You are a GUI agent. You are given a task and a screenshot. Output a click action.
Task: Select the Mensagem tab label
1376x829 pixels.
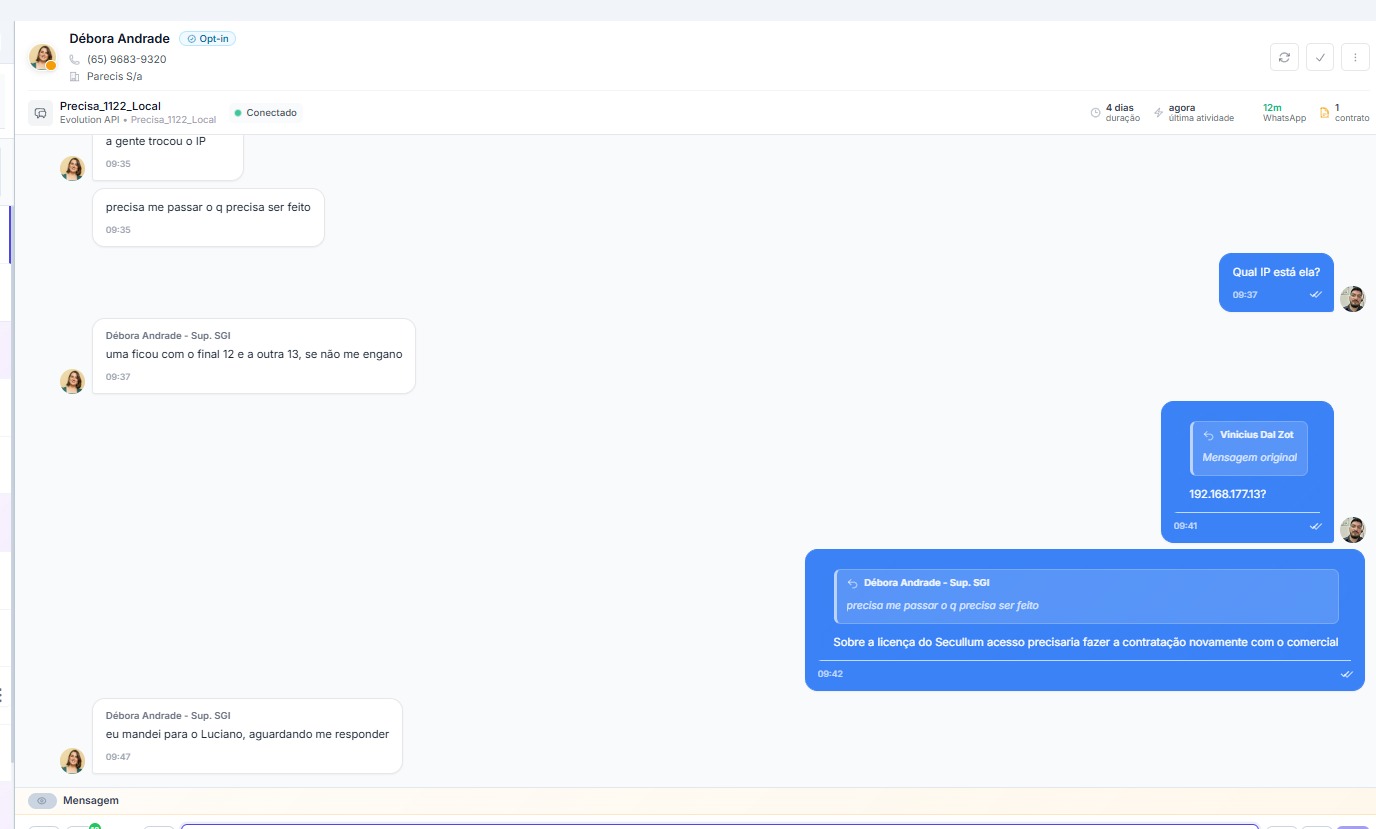click(x=90, y=800)
